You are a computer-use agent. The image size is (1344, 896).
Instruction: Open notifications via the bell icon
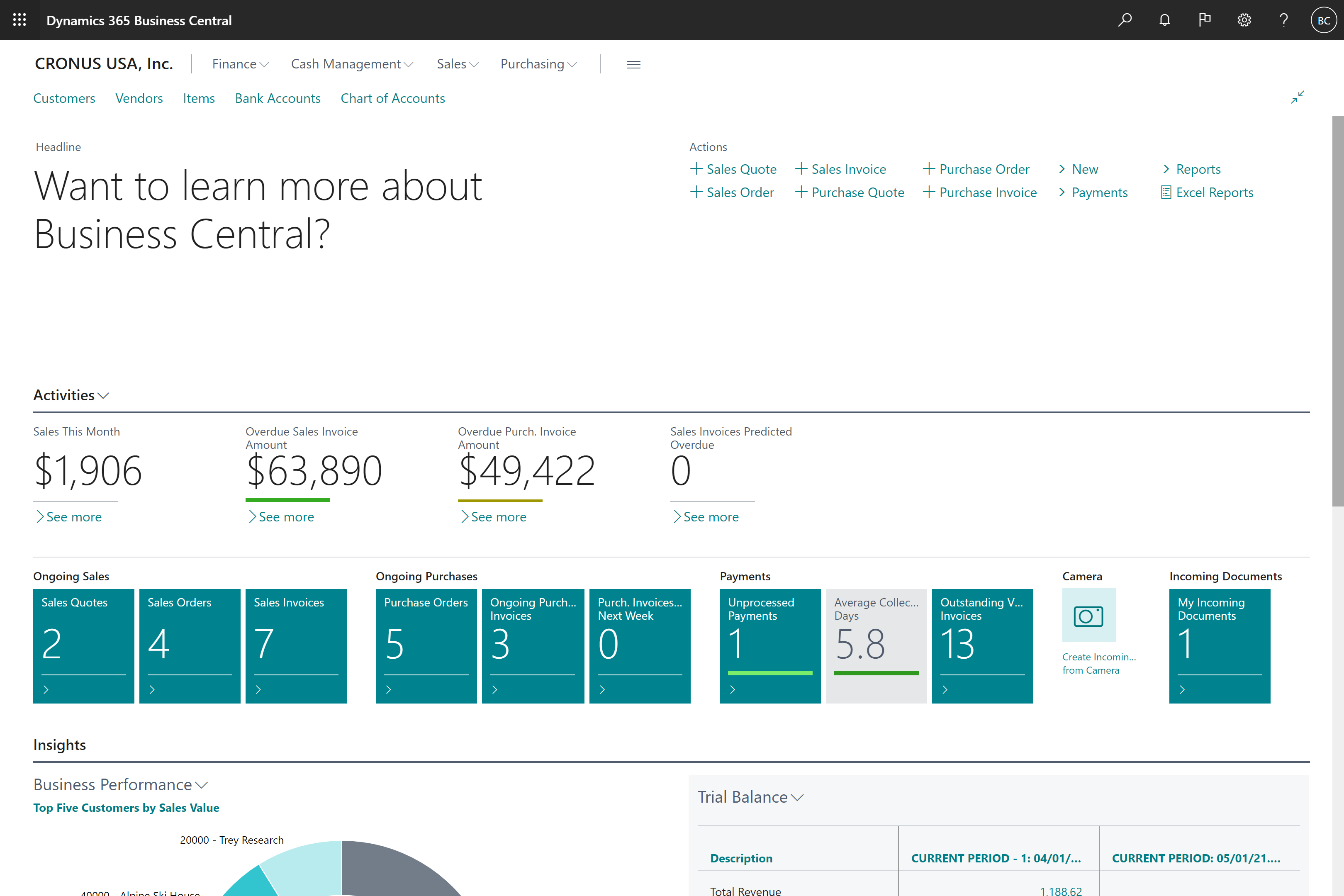click(1164, 19)
